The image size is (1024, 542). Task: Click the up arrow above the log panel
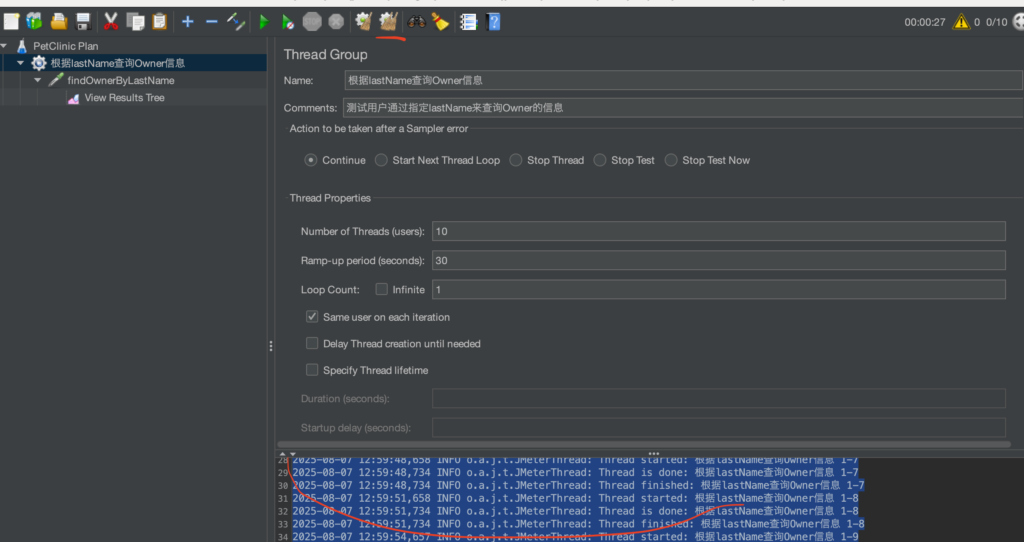tap(283, 453)
